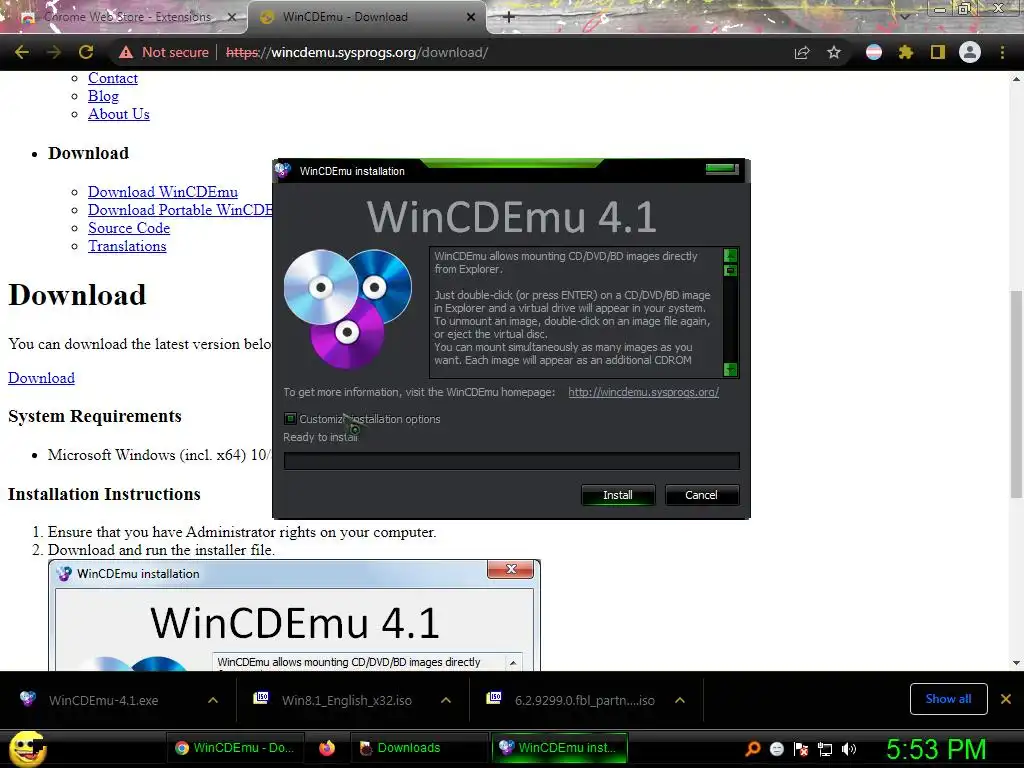The width and height of the screenshot is (1024, 768).
Task: Click the WinCDEmu installation screenshot on page
Action: coord(294,615)
